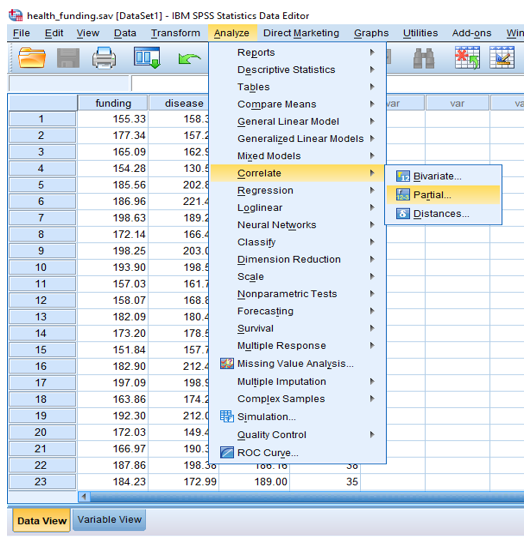524x537 pixels.
Task: Expand the Regression submenu arrow
Action: [372, 190]
